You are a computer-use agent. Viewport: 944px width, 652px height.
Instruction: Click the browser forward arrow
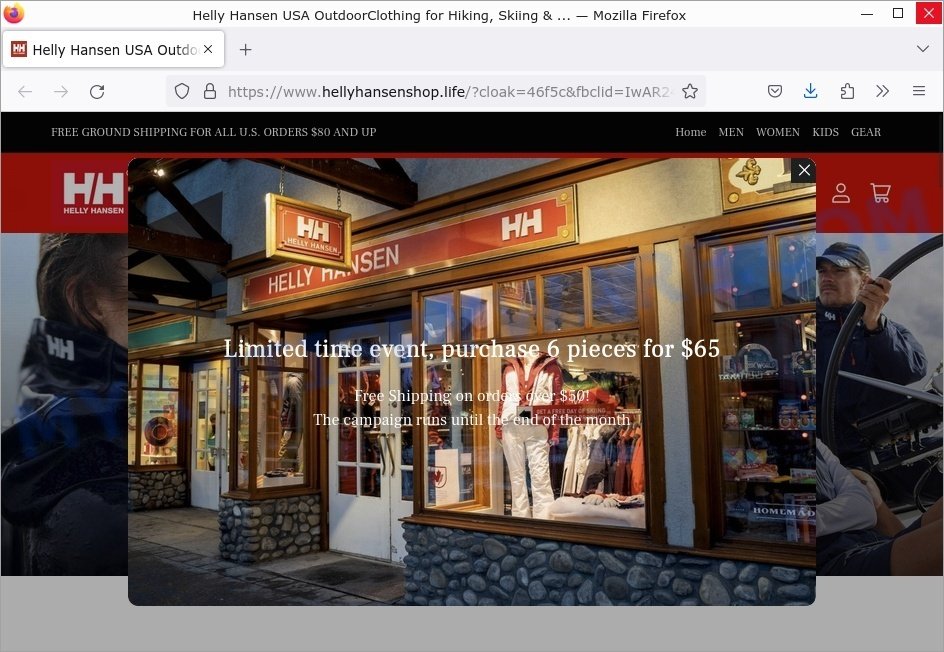[x=61, y=92]
